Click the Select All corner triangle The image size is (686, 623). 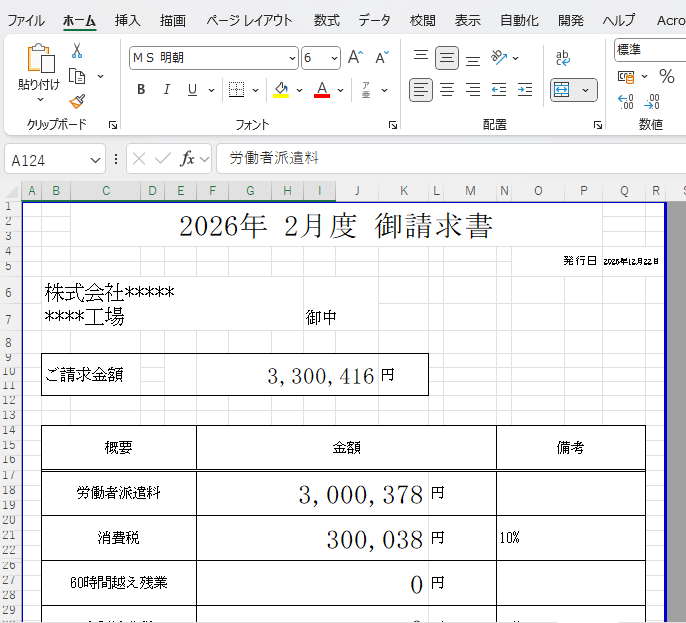tap(10, 191)
